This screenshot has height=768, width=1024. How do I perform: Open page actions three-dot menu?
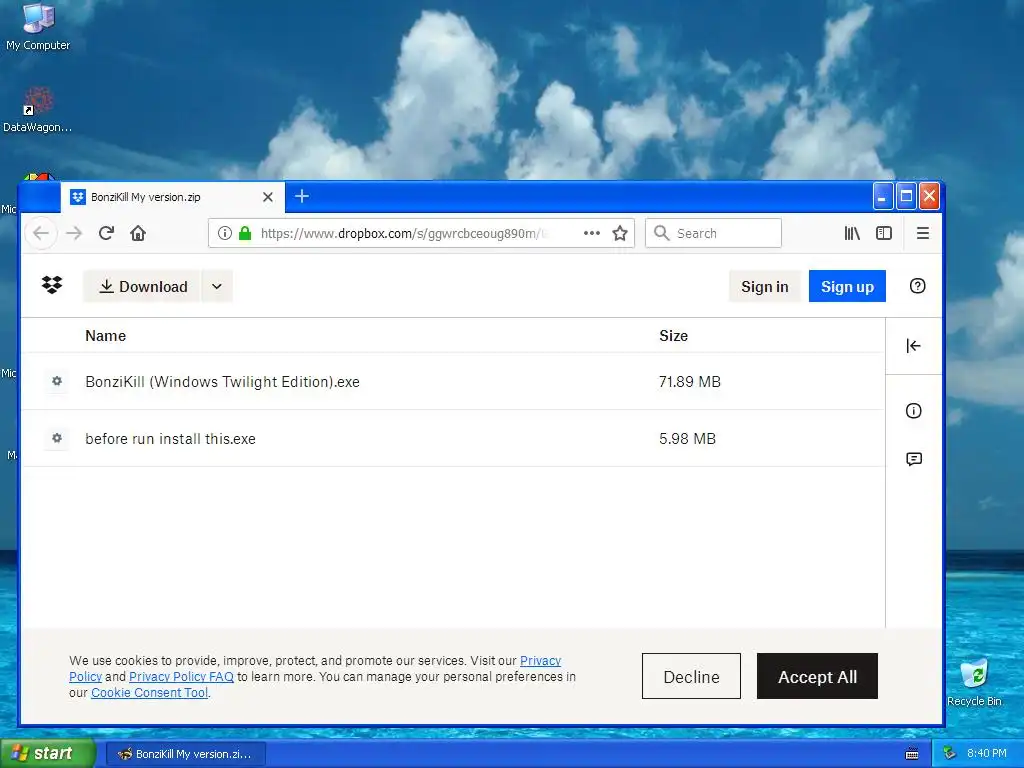click(592, 233)
